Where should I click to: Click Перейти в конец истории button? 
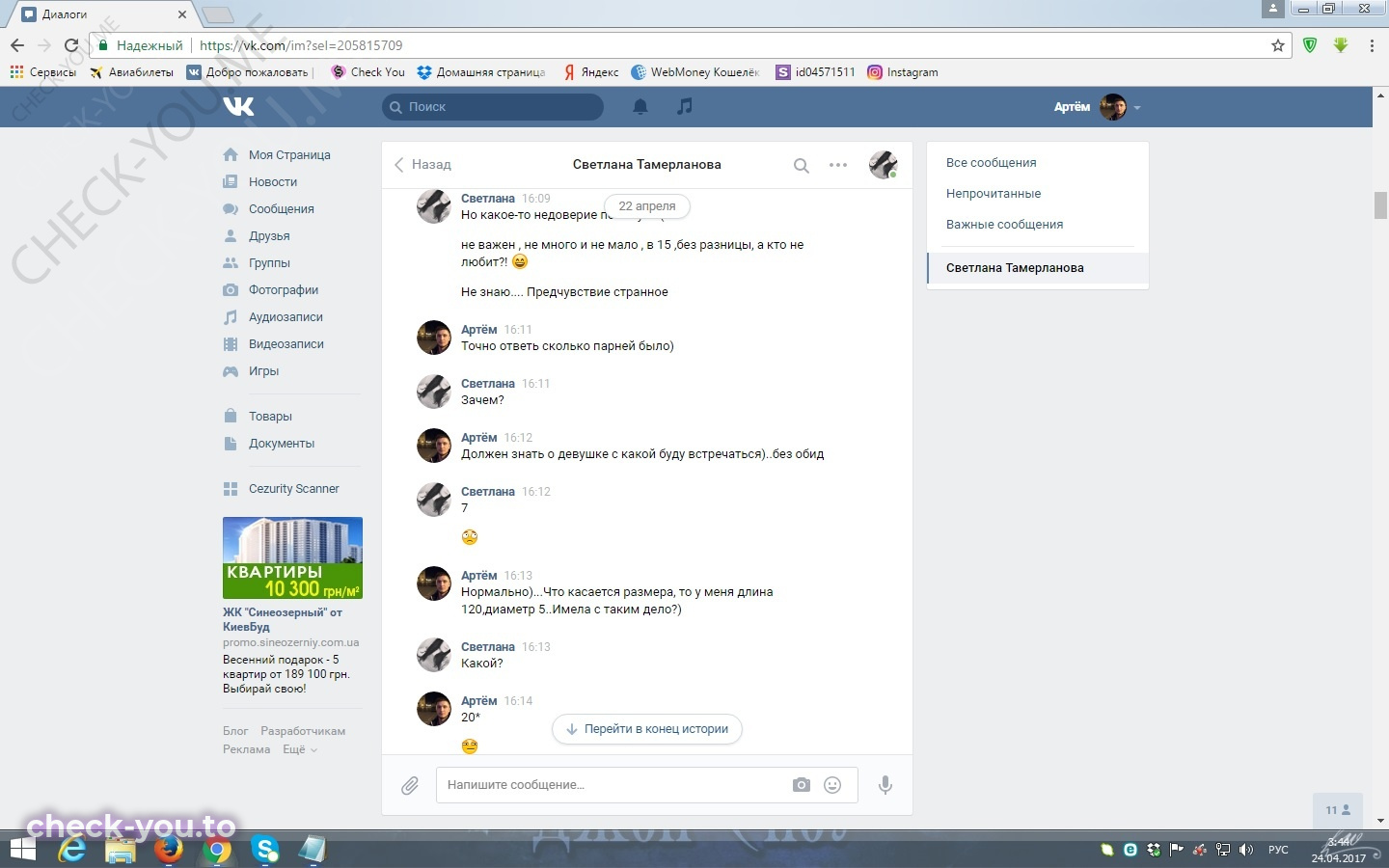(x=647, y=729)
